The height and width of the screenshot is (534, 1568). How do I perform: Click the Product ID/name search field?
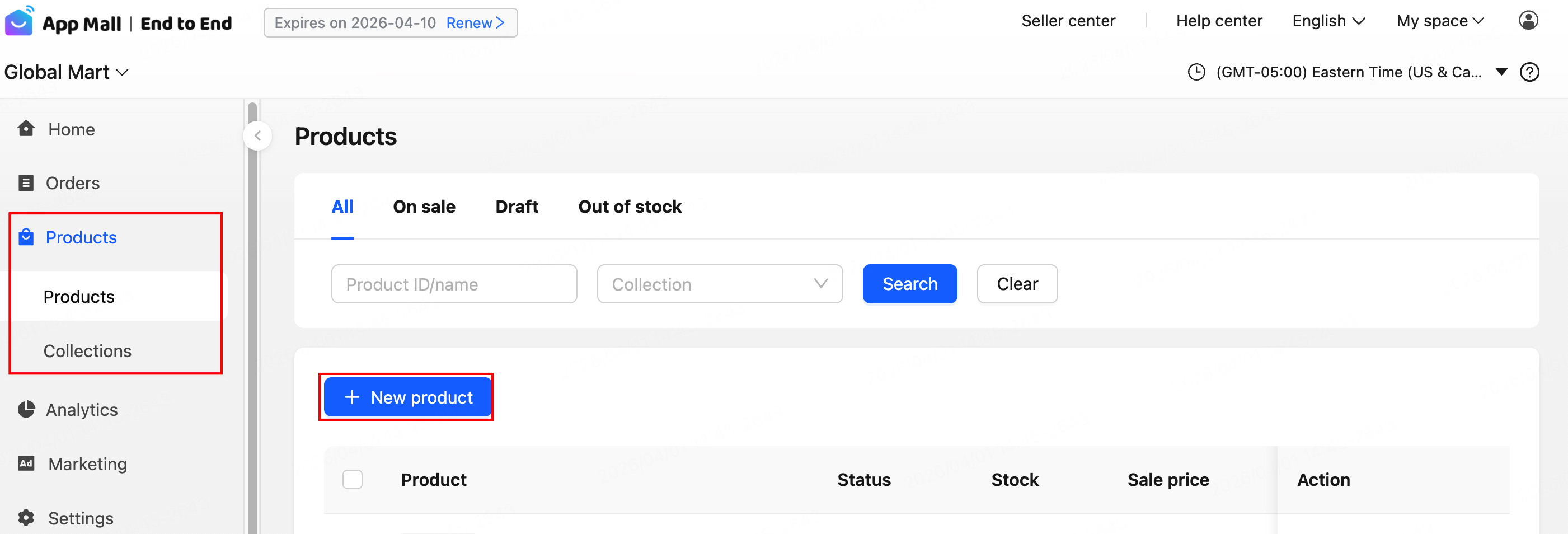[x=453, y=284]
